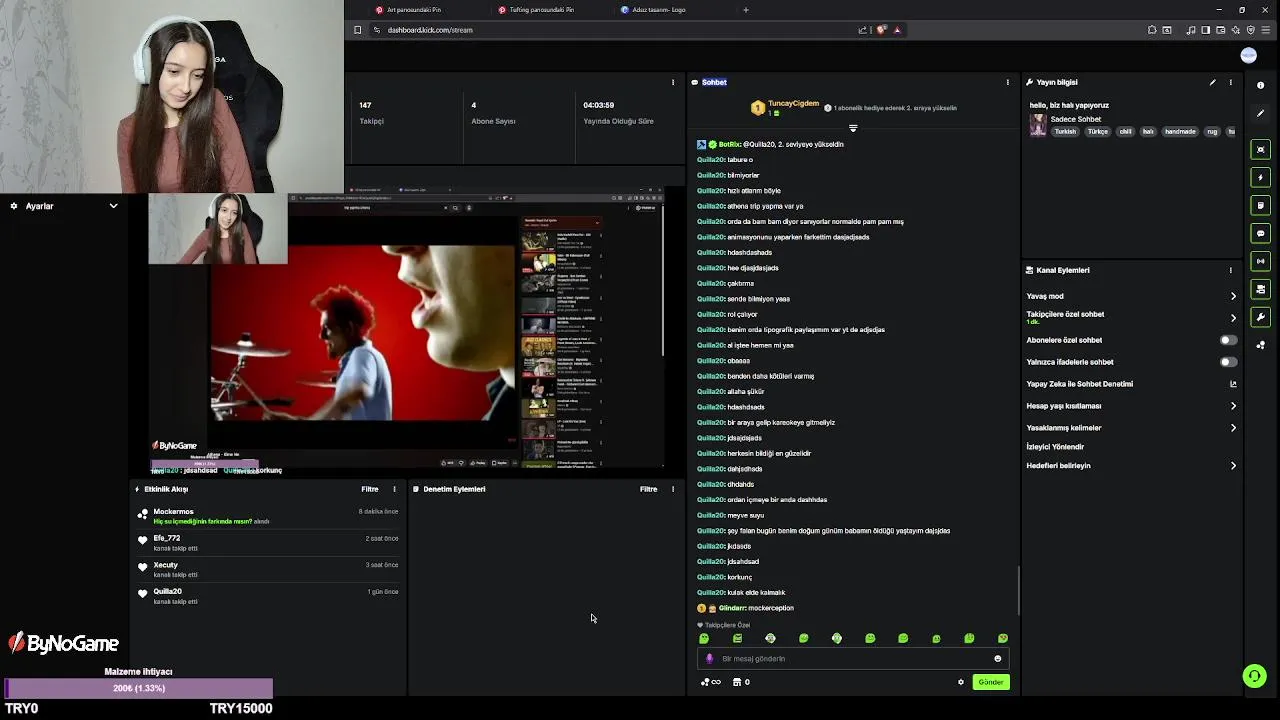Click the bubbles infinity icon below message box
Viewport: 1280px width, 720px height.
pyautogui.click(x=710, y=682)
